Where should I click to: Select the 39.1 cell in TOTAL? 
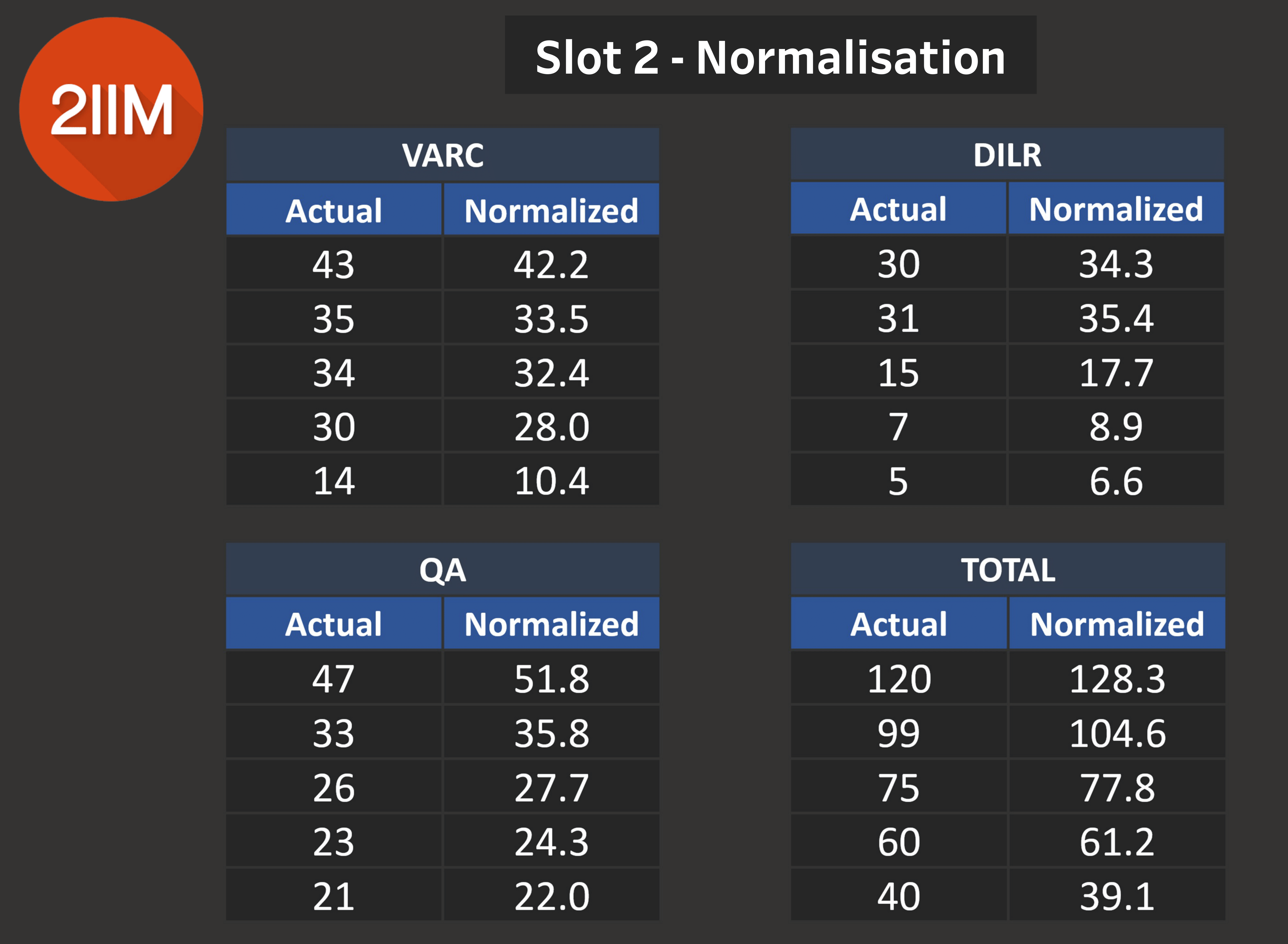pyautogui.click(x=1117, y=896)
